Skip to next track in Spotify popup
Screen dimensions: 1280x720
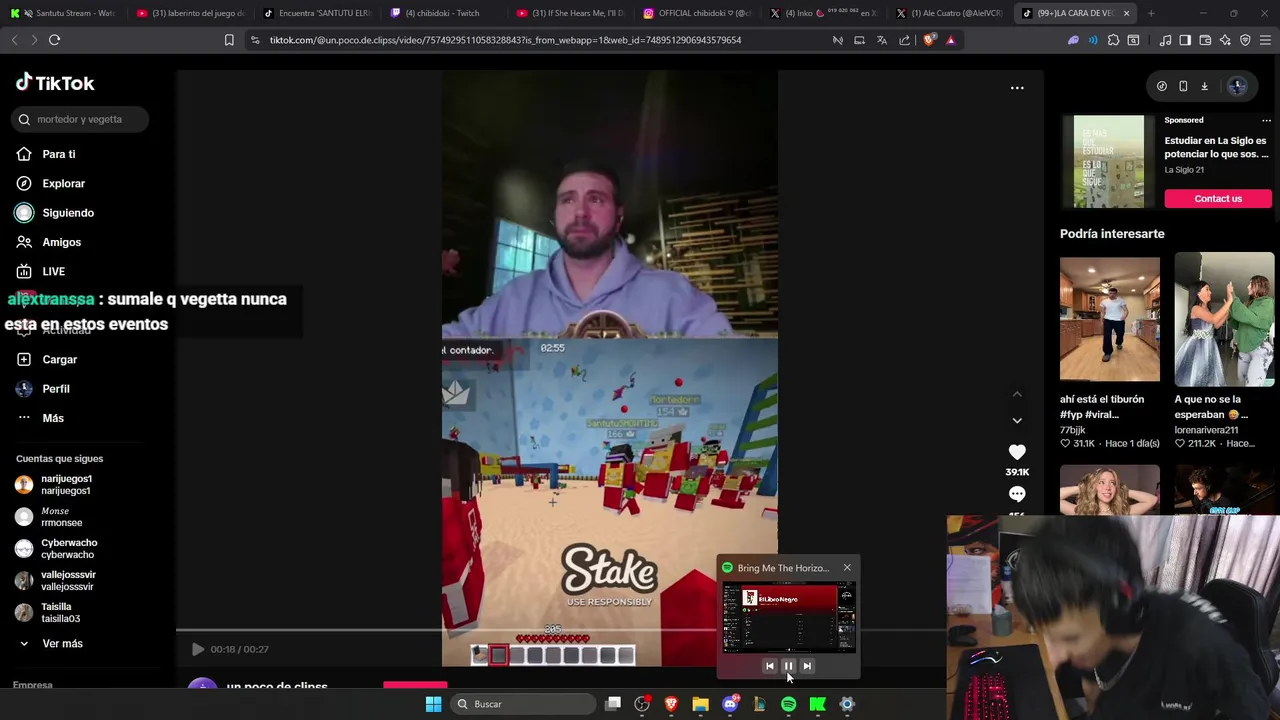click(x=807, y=666)
